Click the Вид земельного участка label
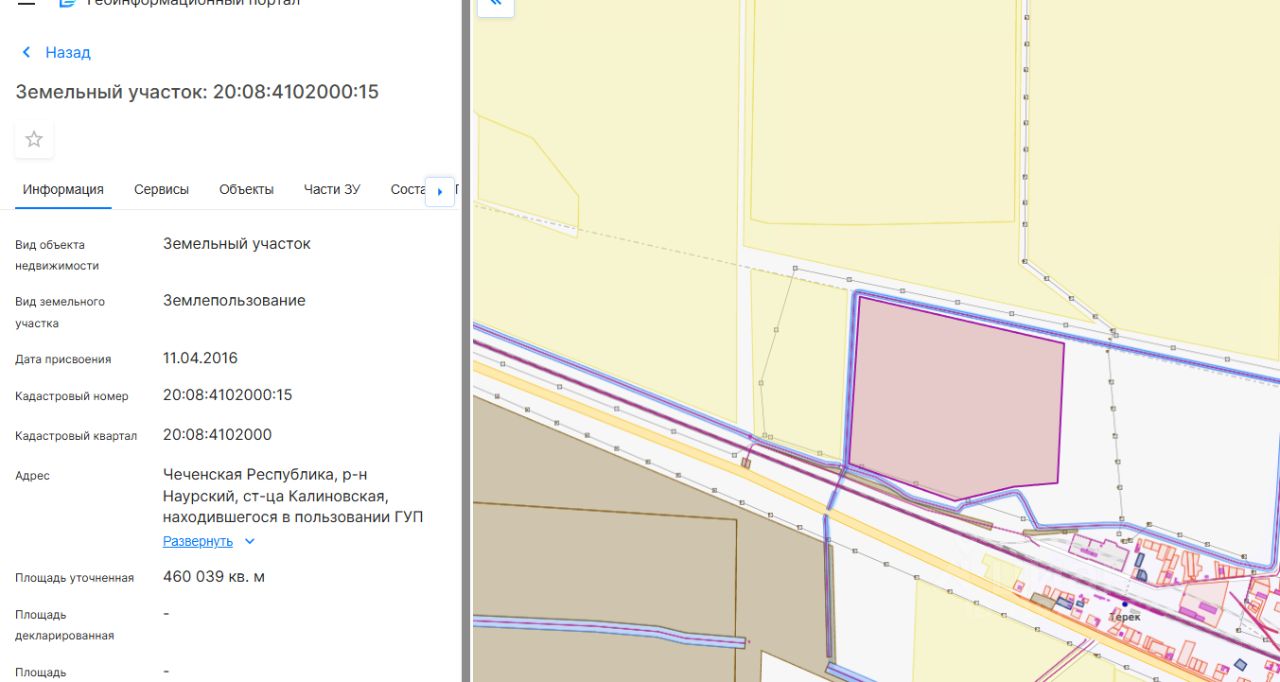The width and height of the screenshot is (1280, 682). tap(60, 312)
